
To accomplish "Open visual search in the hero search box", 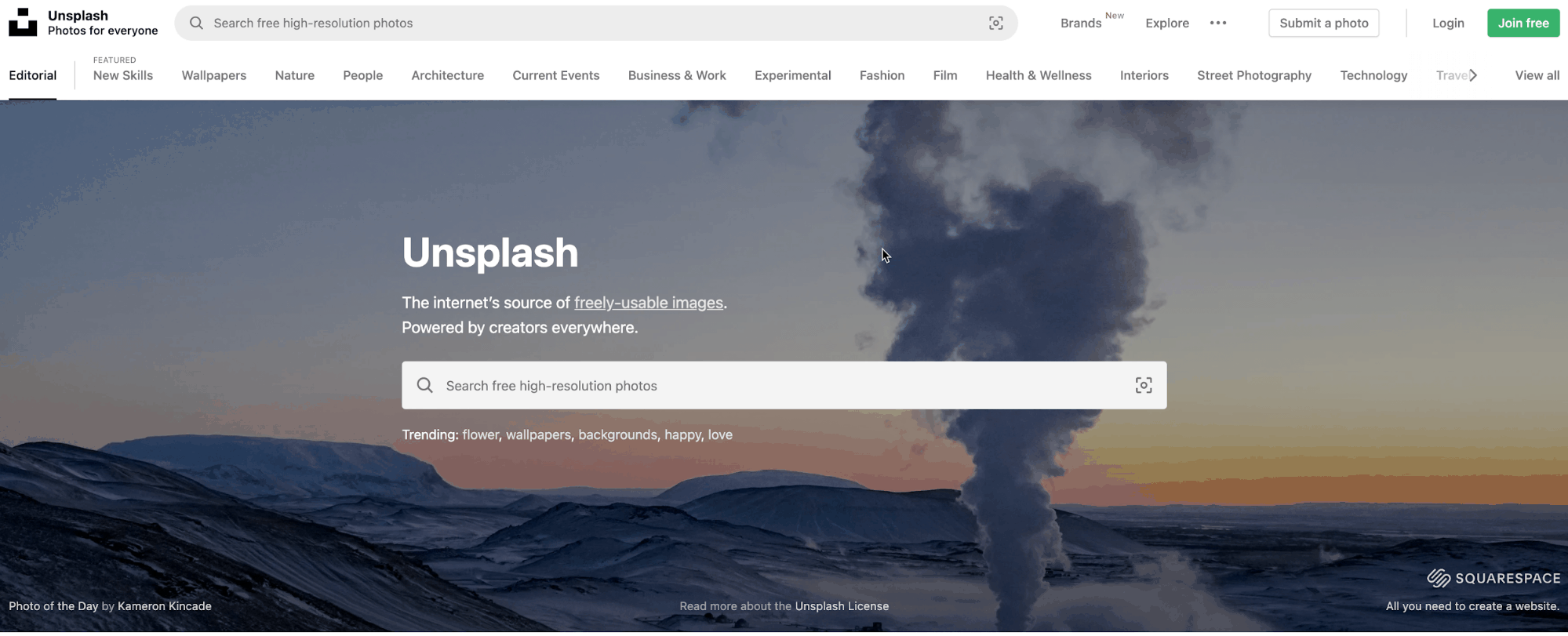I will [x=1144, y=385].
